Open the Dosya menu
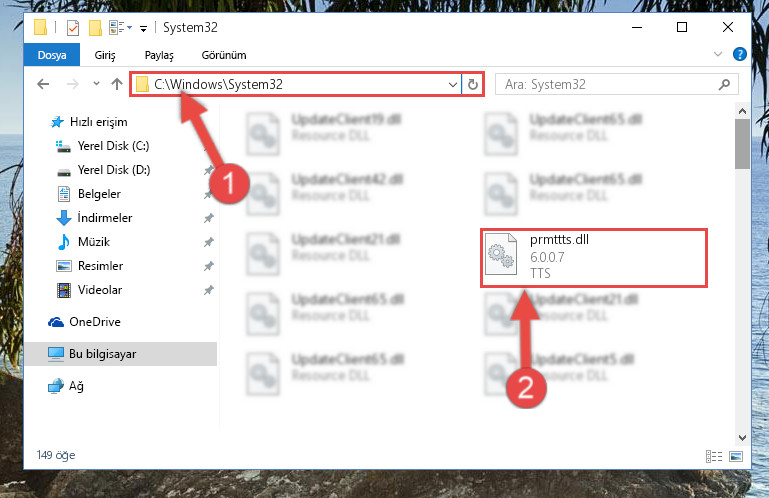Image resolution: width=769 pixels, height=498 pixels. tap(51, 55)
